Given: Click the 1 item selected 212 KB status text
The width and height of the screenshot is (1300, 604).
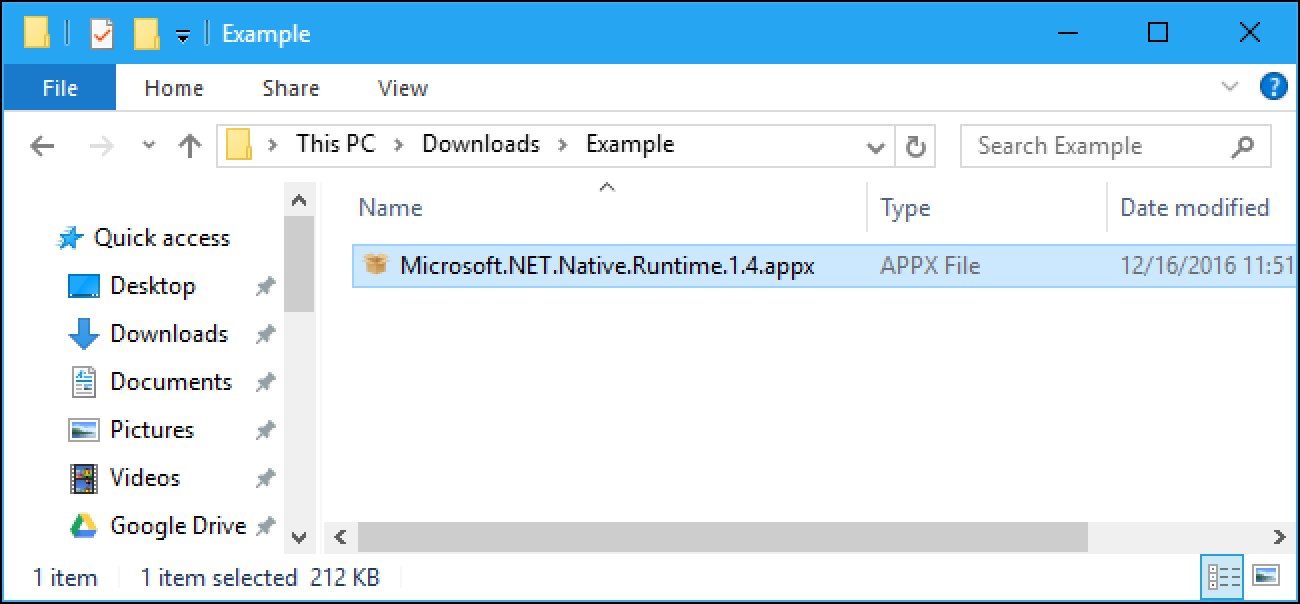Looking at the screenshot, I should point(260,577).
